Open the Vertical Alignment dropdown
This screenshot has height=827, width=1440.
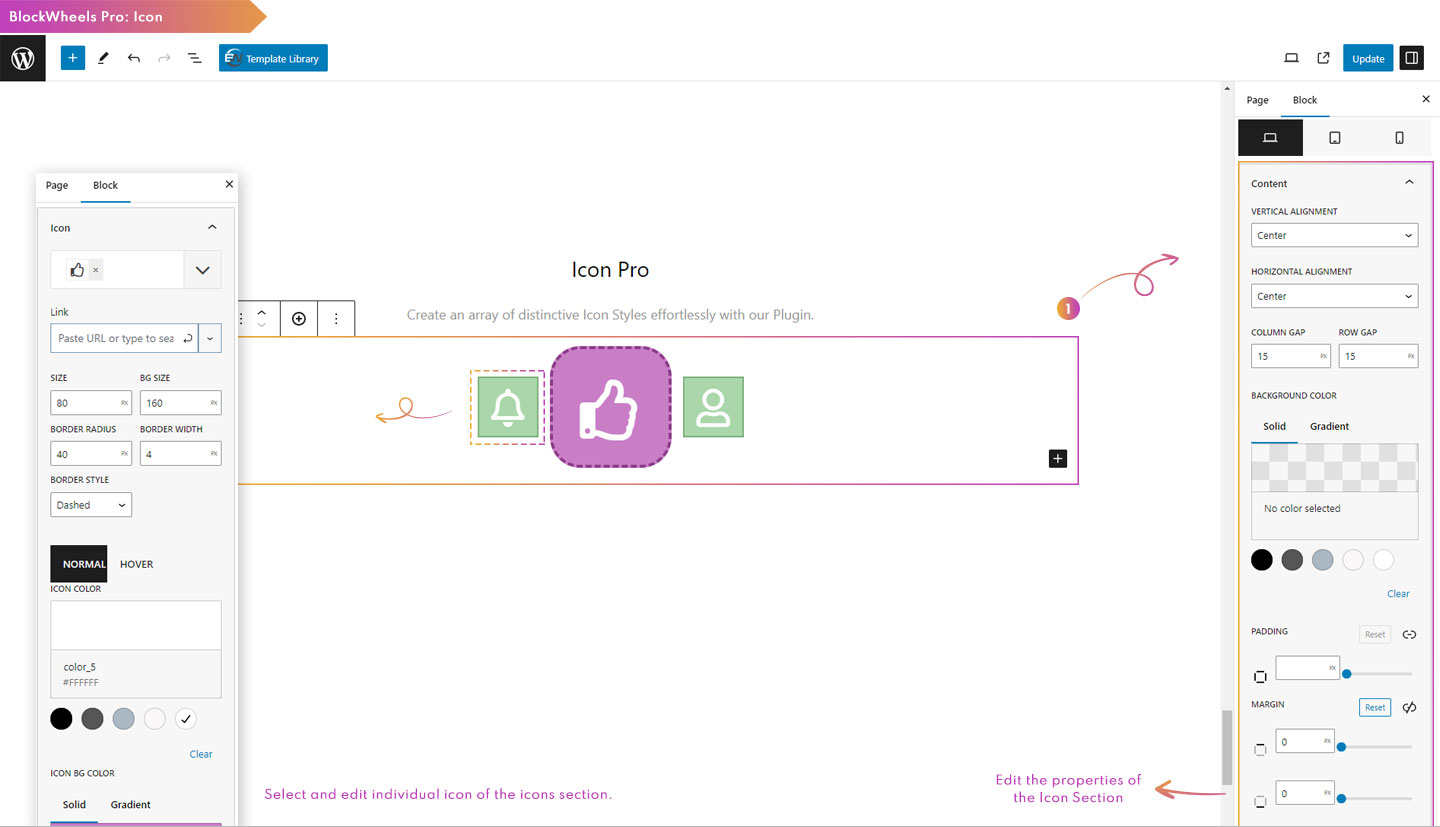pos(1334,236)
